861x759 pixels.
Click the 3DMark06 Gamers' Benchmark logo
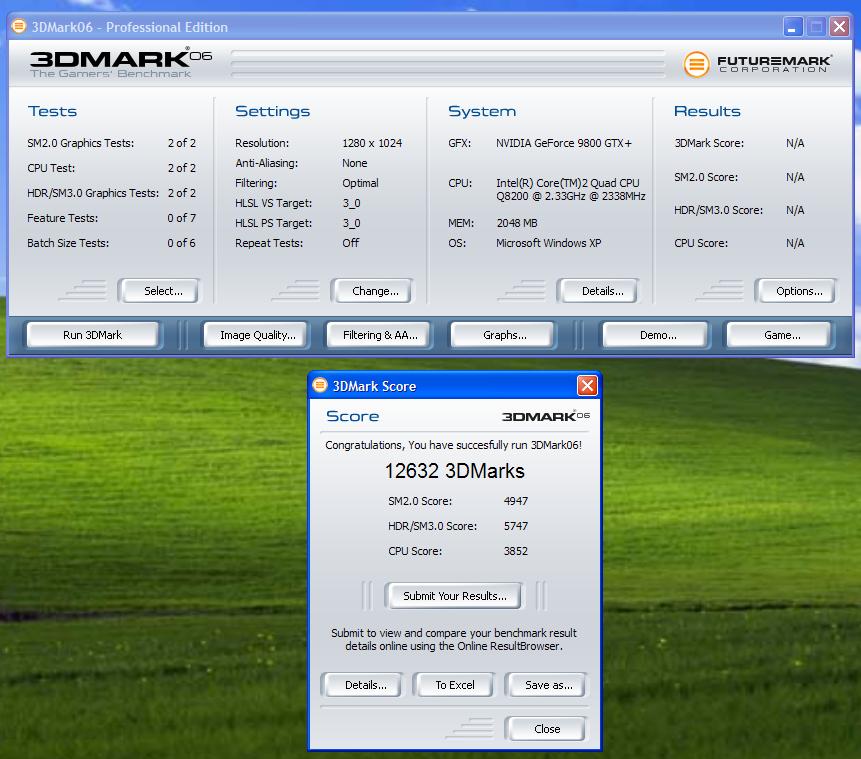[121, 64]
